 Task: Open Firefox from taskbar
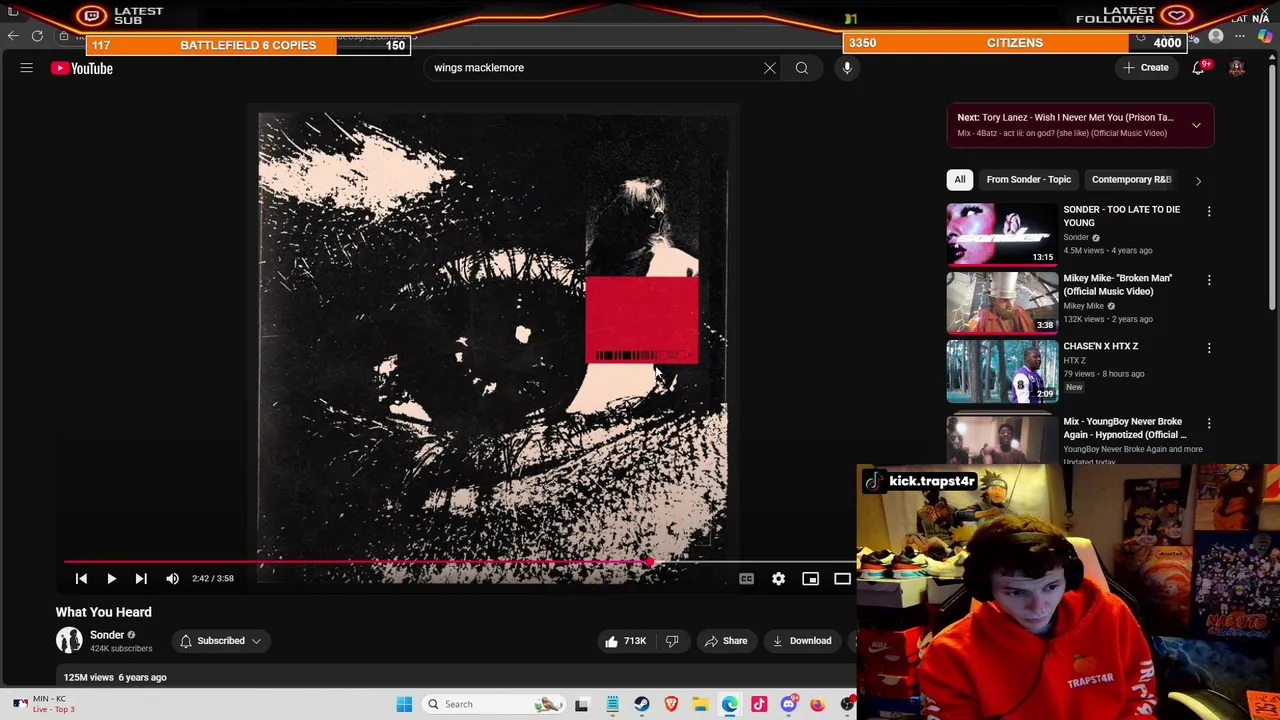point(817,704)
